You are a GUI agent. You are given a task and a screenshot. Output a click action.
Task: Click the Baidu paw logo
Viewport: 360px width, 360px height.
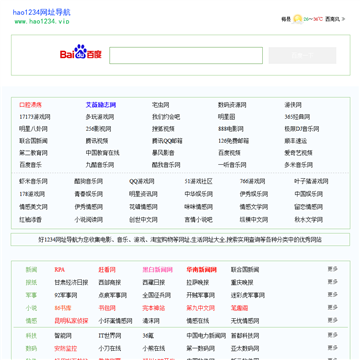pyautogui.click(x=81, y=52)
